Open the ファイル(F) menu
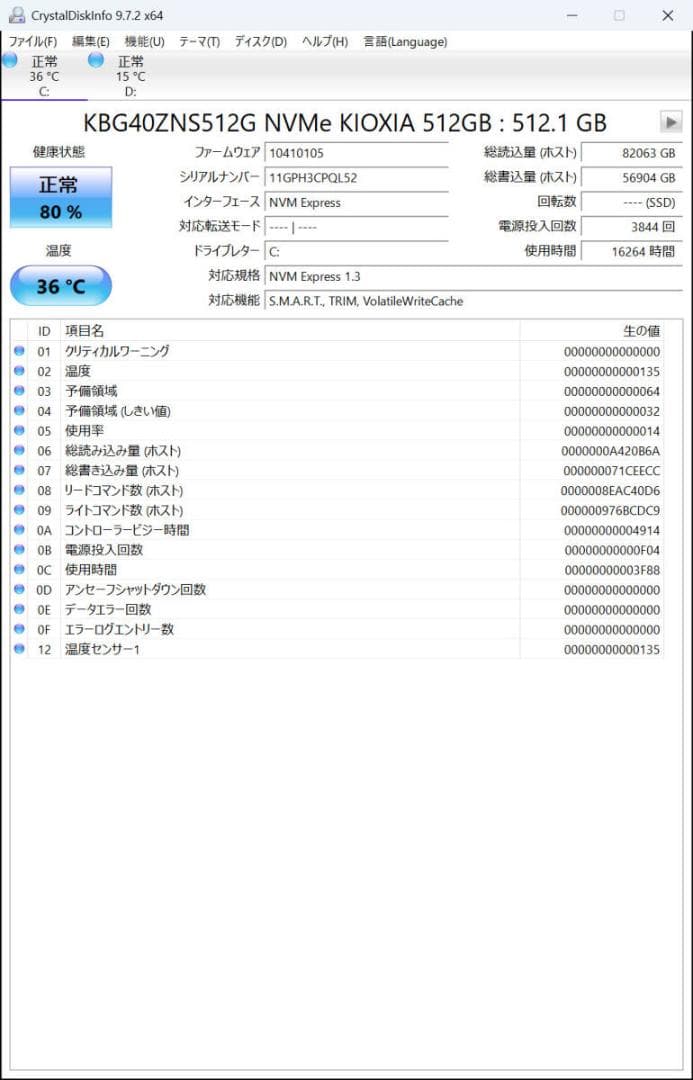The height and width of the screenshot is (1080, 693). tap(33, 42)
